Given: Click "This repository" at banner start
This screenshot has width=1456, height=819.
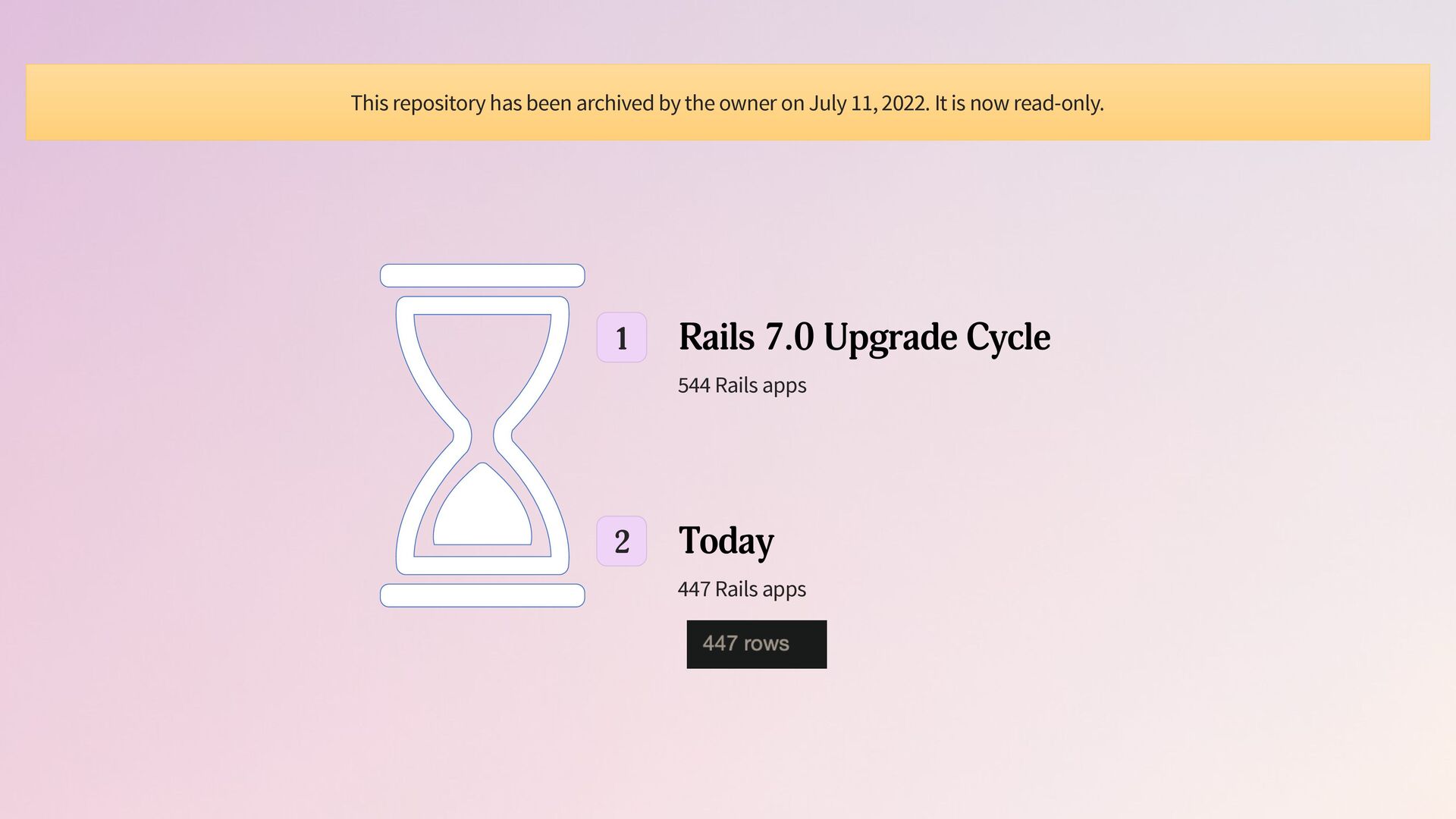Looking at the screenshot, I should point(418,103).
